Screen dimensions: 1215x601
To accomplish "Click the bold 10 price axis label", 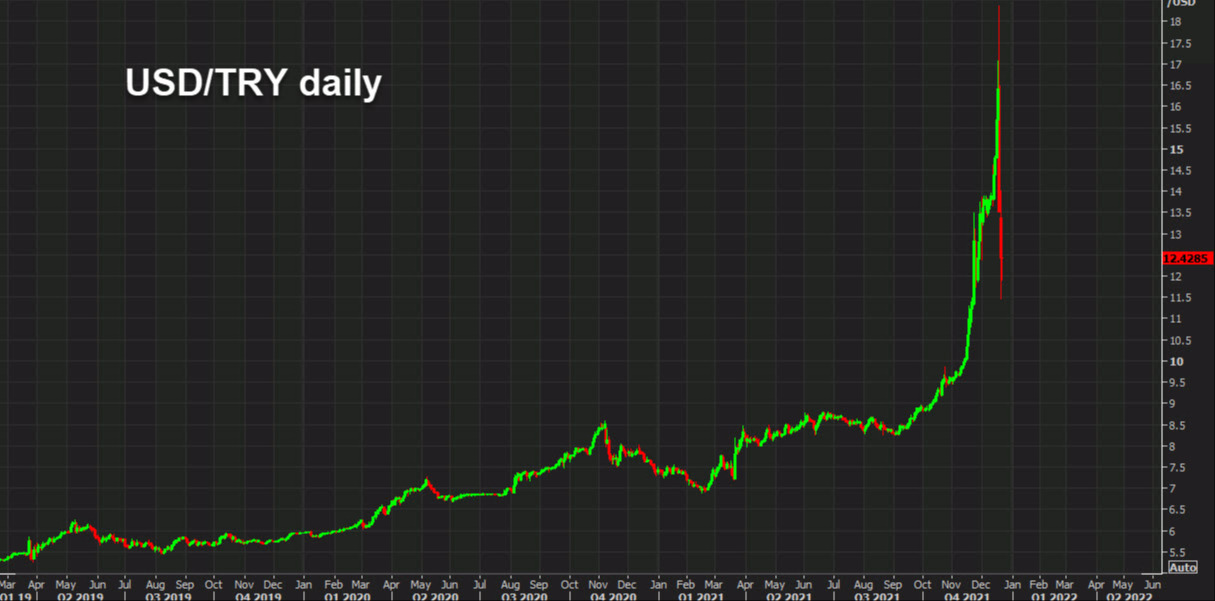I will pyautogui.click(x=1176, y=362).
